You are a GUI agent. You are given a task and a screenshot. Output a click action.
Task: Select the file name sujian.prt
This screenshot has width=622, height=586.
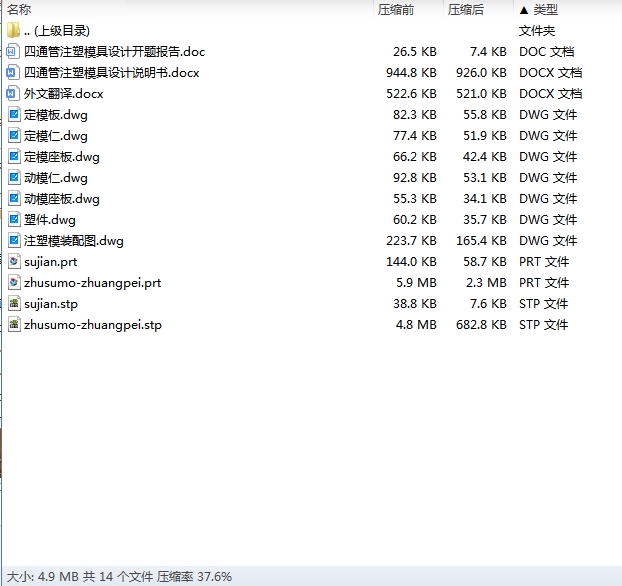click(50, 262)
